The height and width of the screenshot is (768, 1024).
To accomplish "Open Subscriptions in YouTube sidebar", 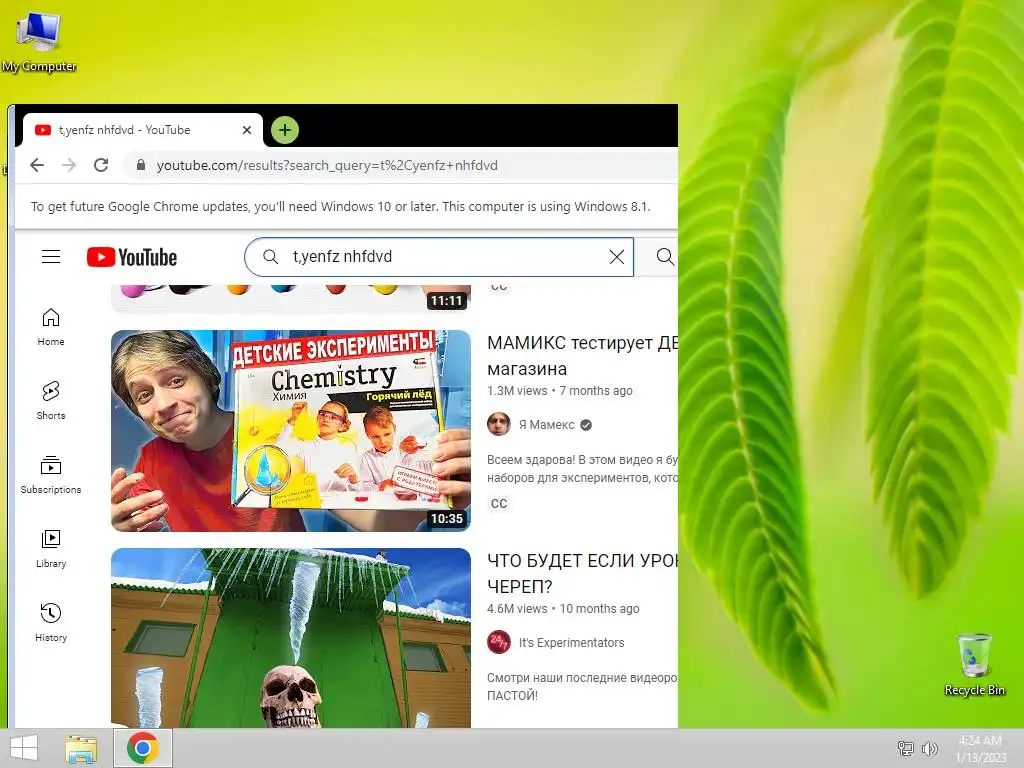I will [x=51, y=475].
